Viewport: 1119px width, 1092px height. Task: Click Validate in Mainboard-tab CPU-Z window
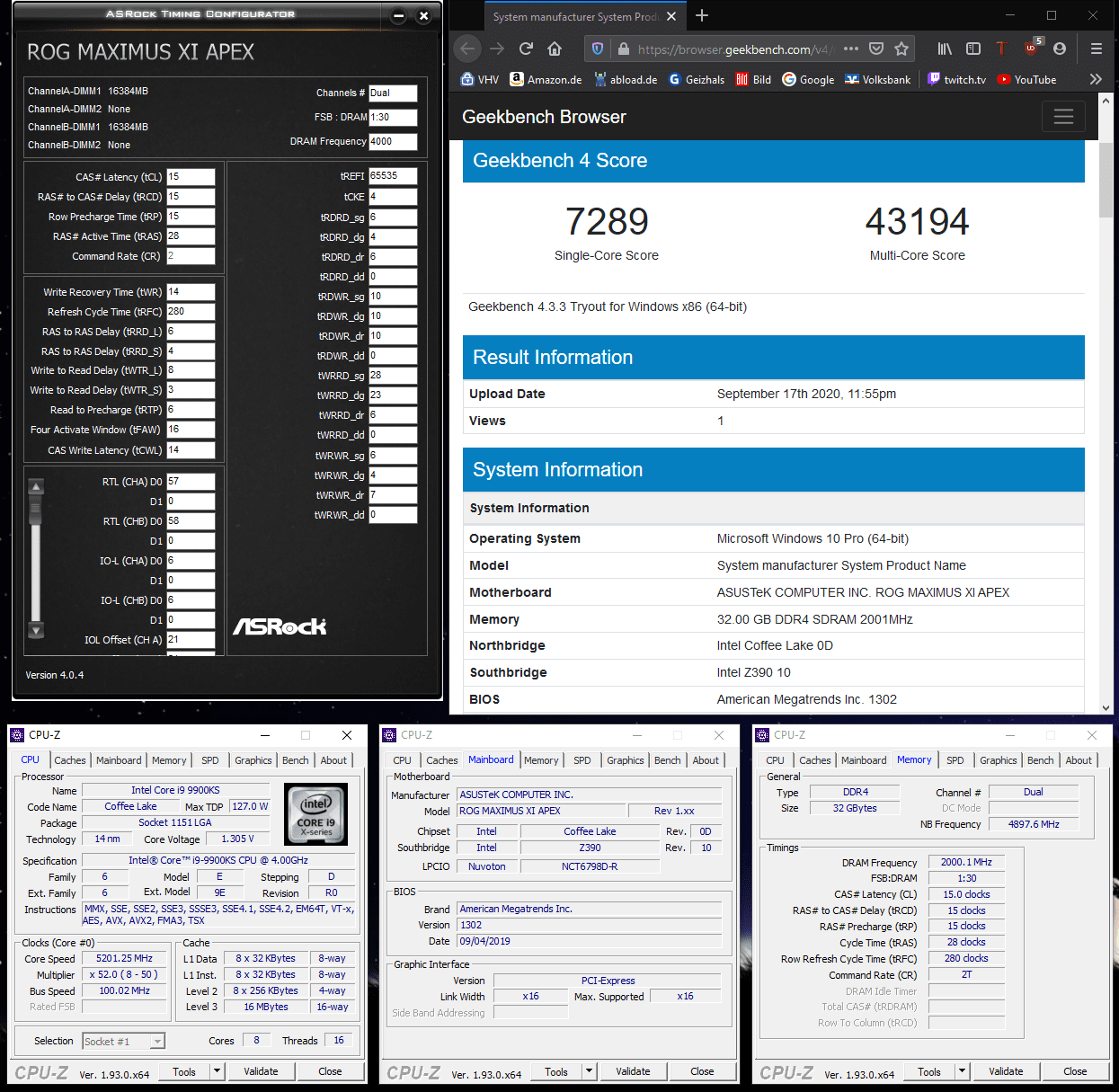click(633, 1071)
